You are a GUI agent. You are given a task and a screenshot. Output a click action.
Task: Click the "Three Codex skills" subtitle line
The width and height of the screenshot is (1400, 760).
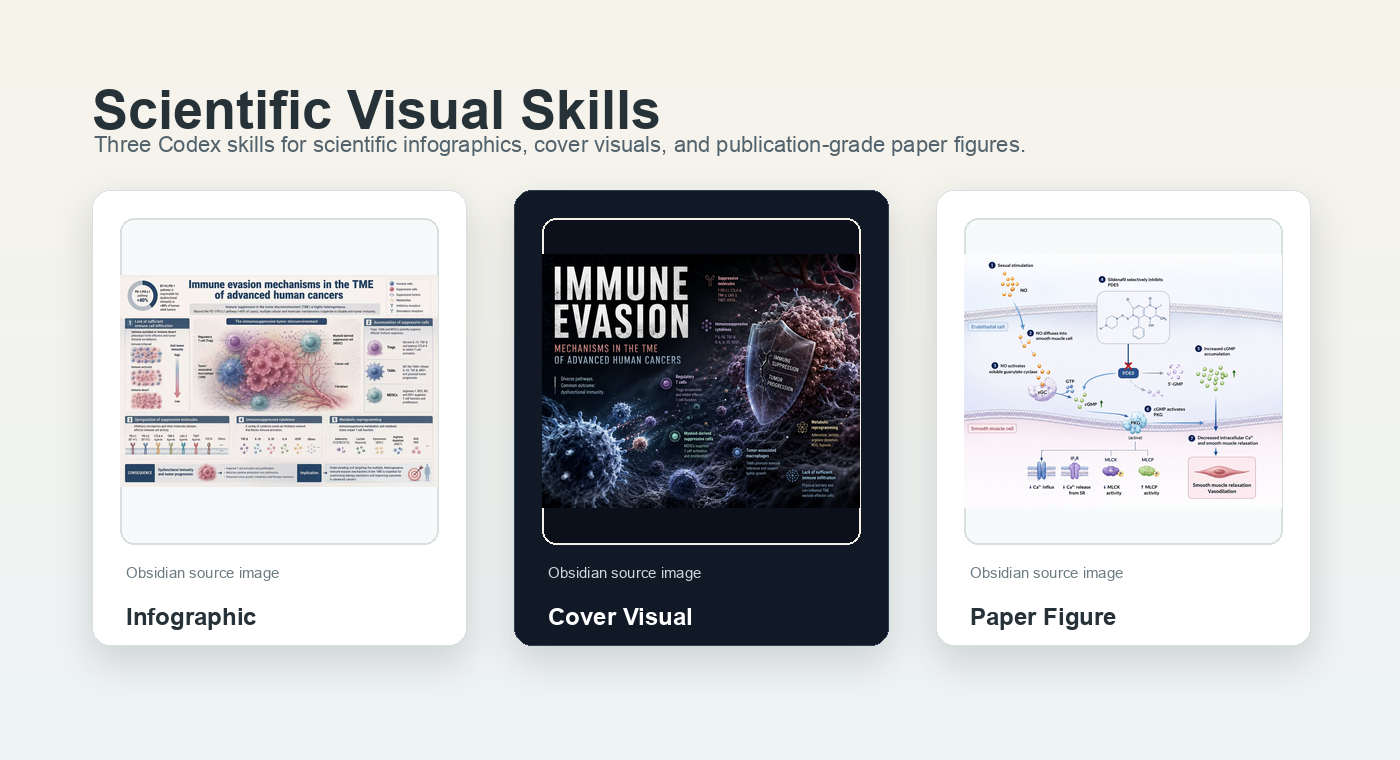[560, 145]
